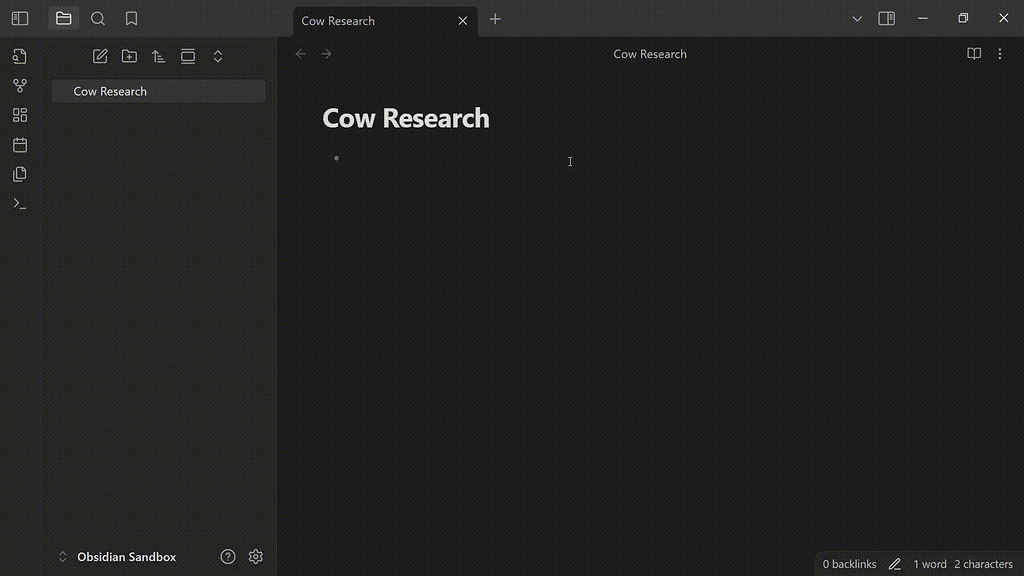Open the note's more options menu
This screenshot has height=576, width=1024.
[999, 54]
